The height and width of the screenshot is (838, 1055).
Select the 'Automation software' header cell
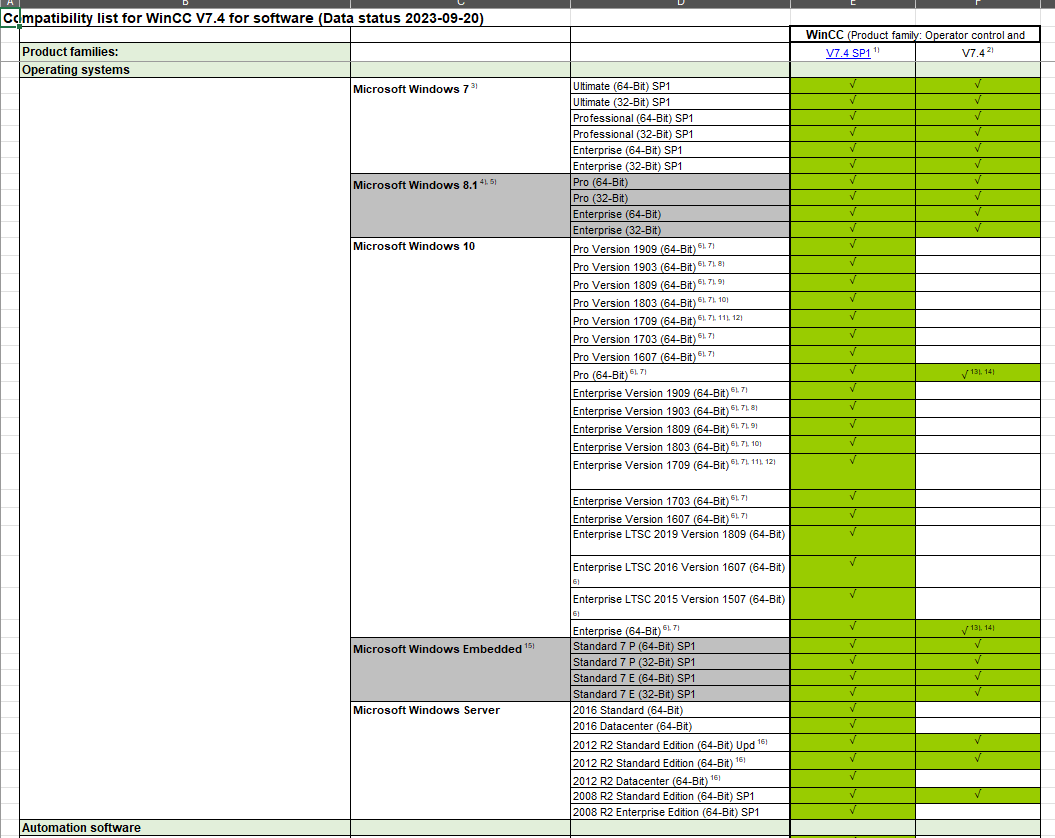(185, 828)
